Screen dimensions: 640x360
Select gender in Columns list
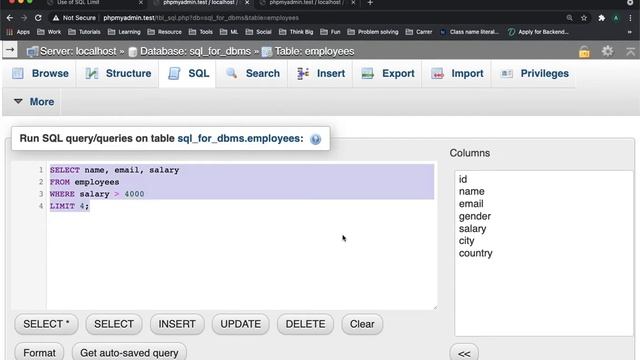click(x=475, y=216)
